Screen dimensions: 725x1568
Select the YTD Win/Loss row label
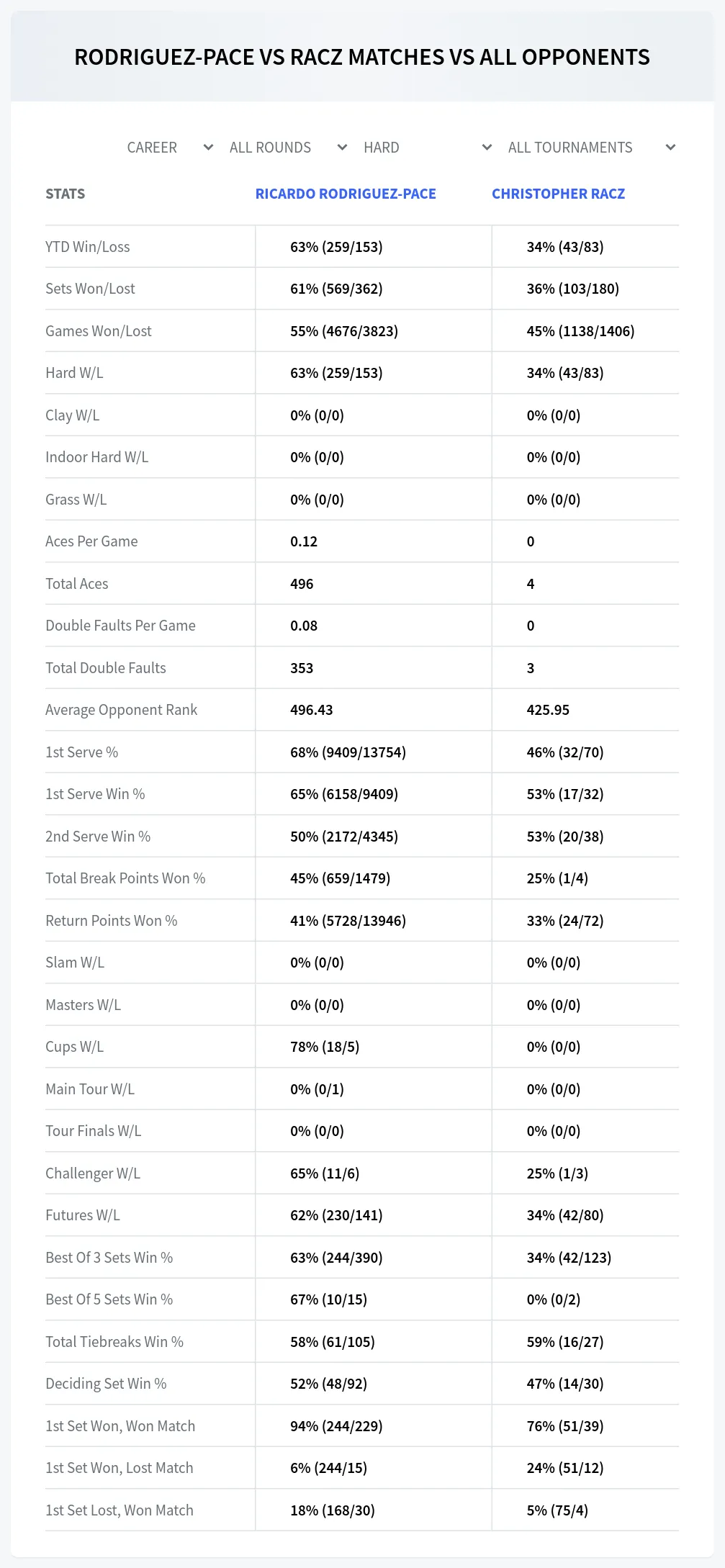point(88,247)
